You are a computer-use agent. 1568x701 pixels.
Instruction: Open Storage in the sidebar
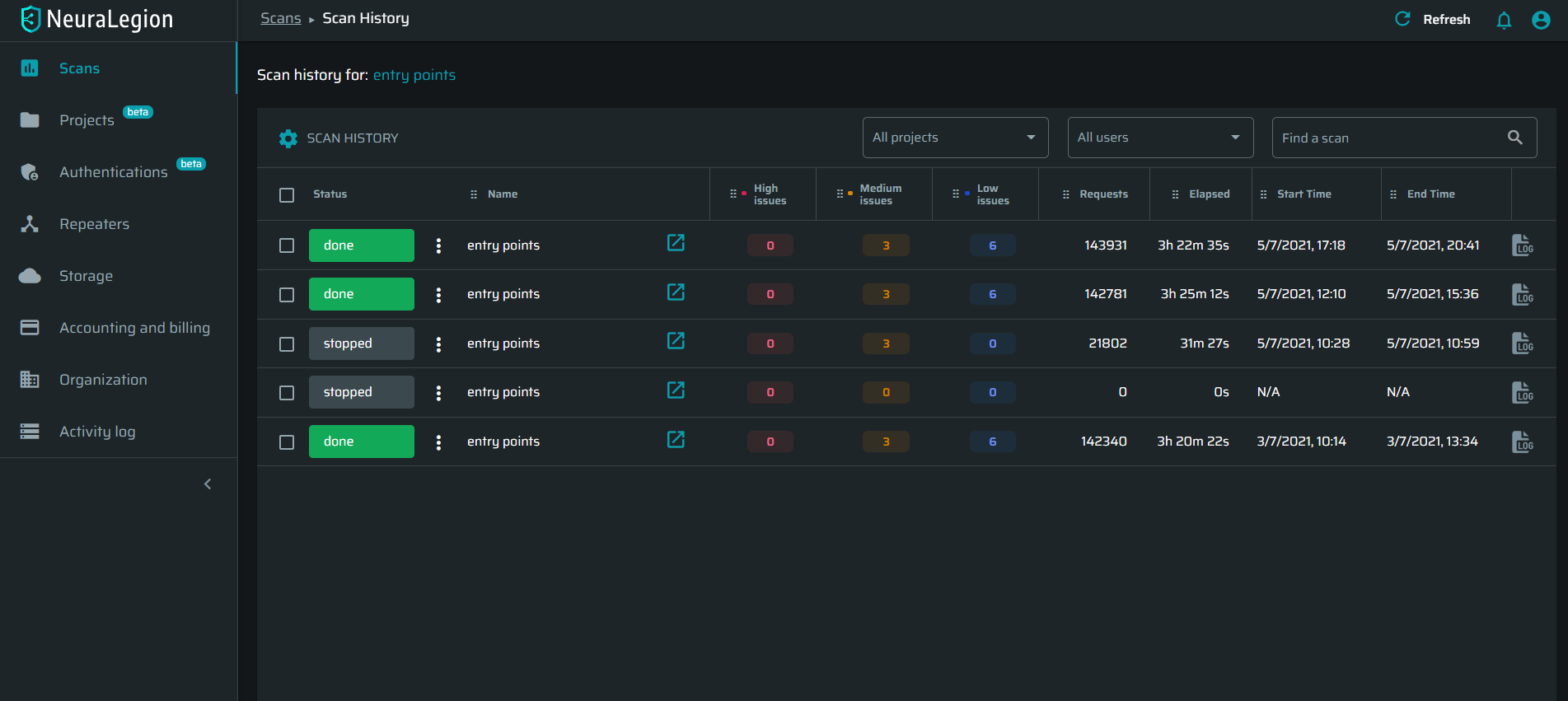pos(119,276)
